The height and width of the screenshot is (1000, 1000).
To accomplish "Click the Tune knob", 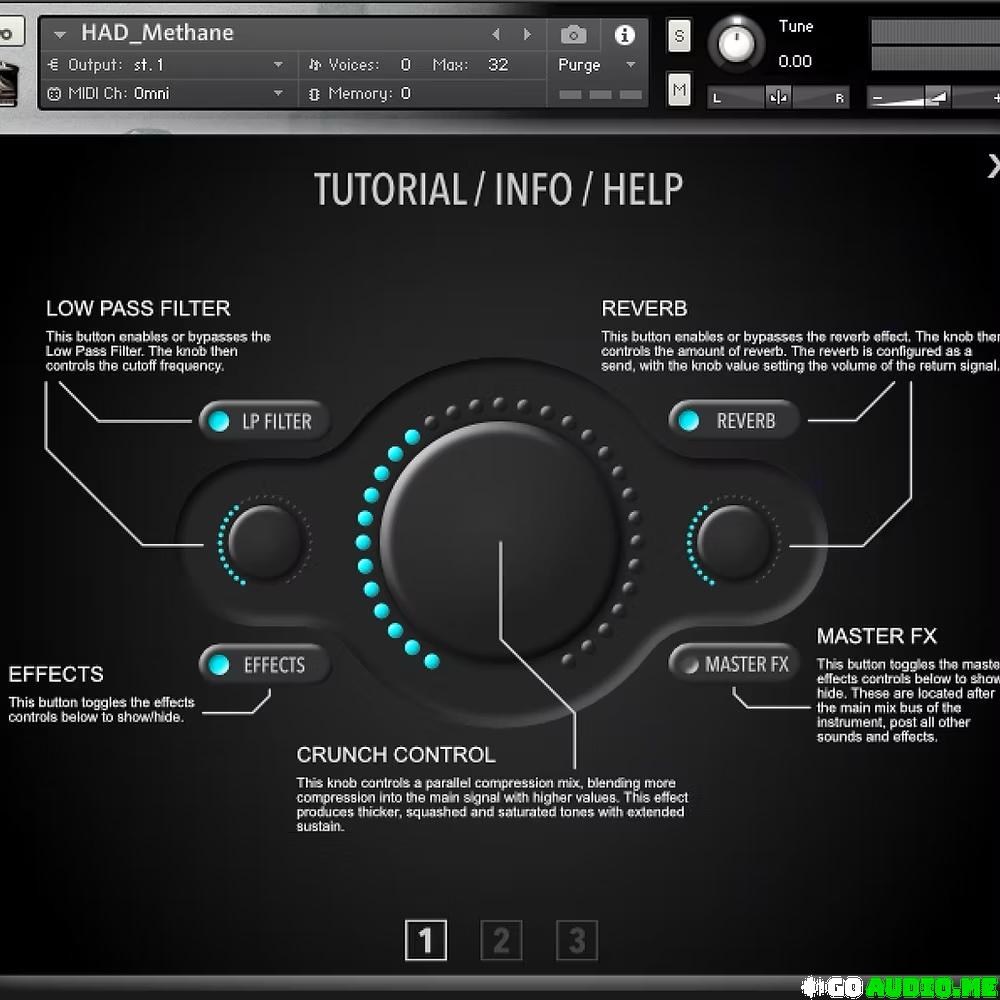I will coord(737,43).
